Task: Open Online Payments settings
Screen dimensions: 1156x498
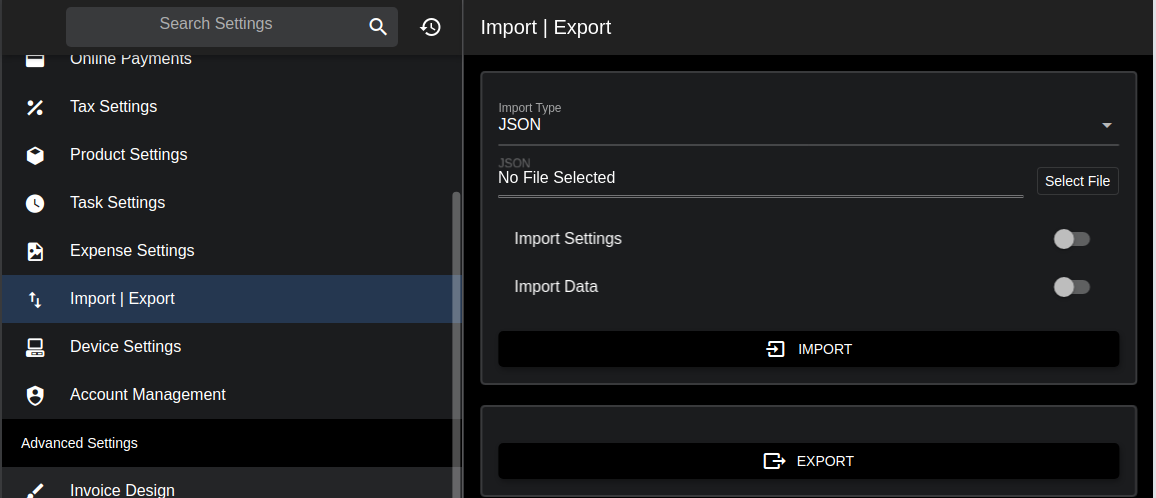Action: (130, 60)
